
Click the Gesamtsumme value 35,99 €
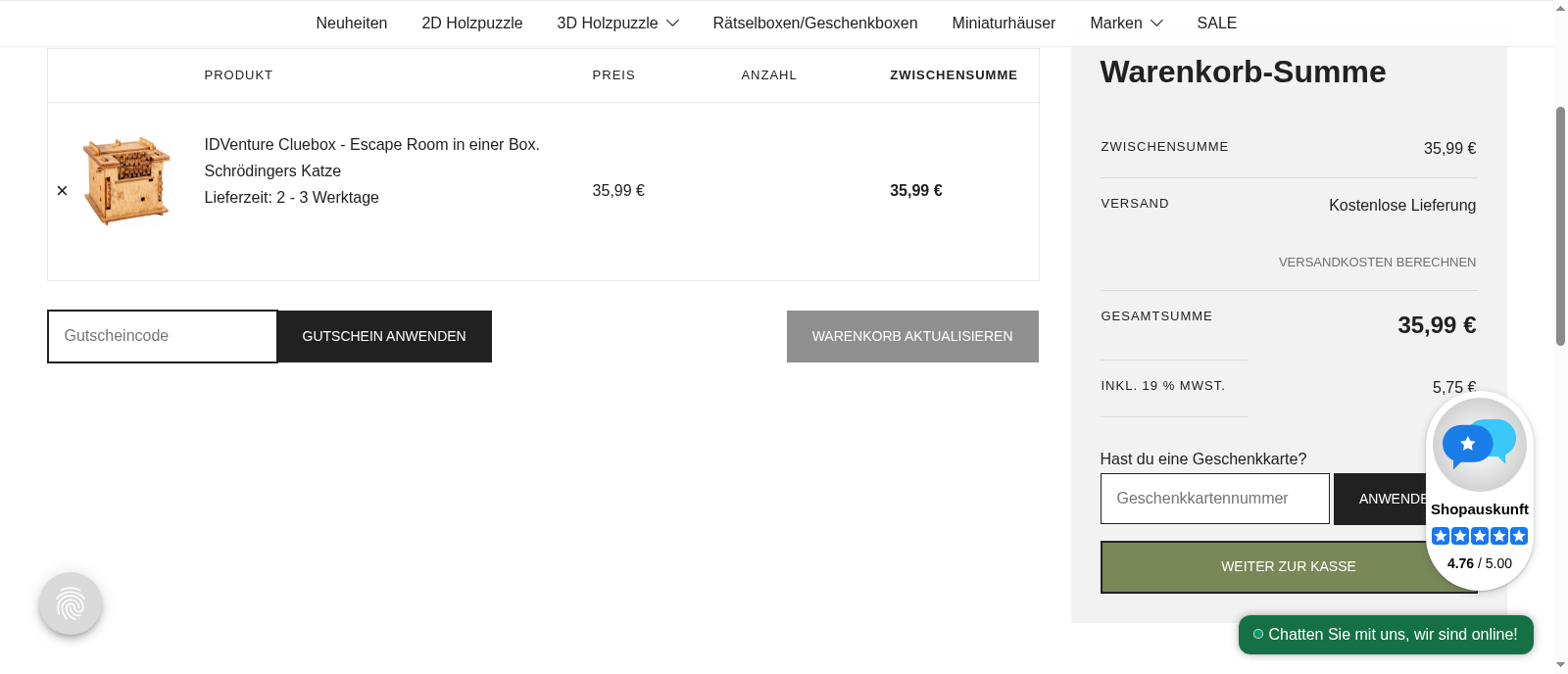point(1437,325)
